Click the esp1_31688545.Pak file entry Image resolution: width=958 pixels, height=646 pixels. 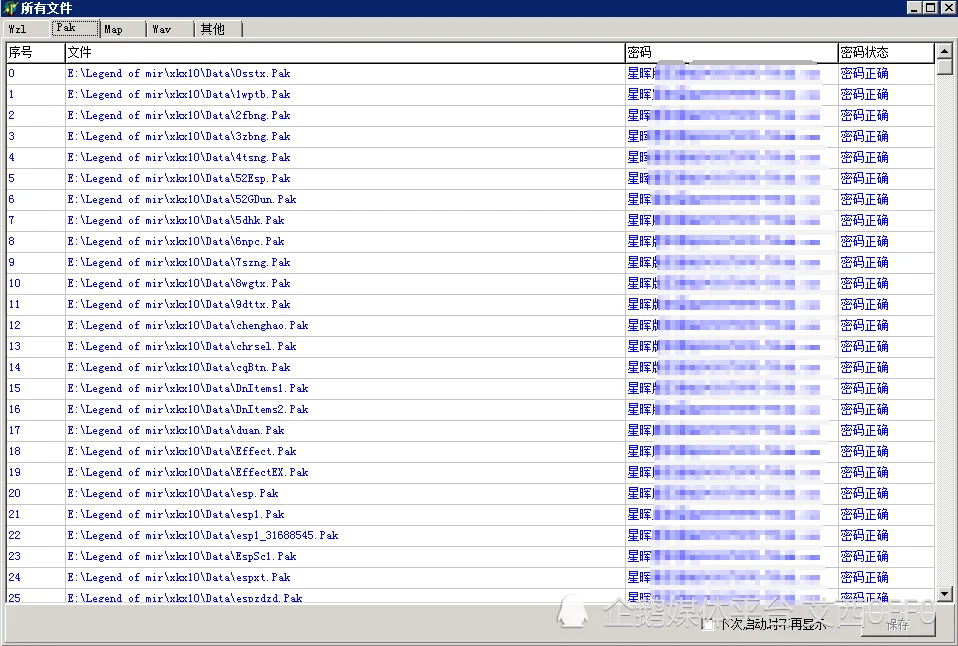(x=203, y=536)
